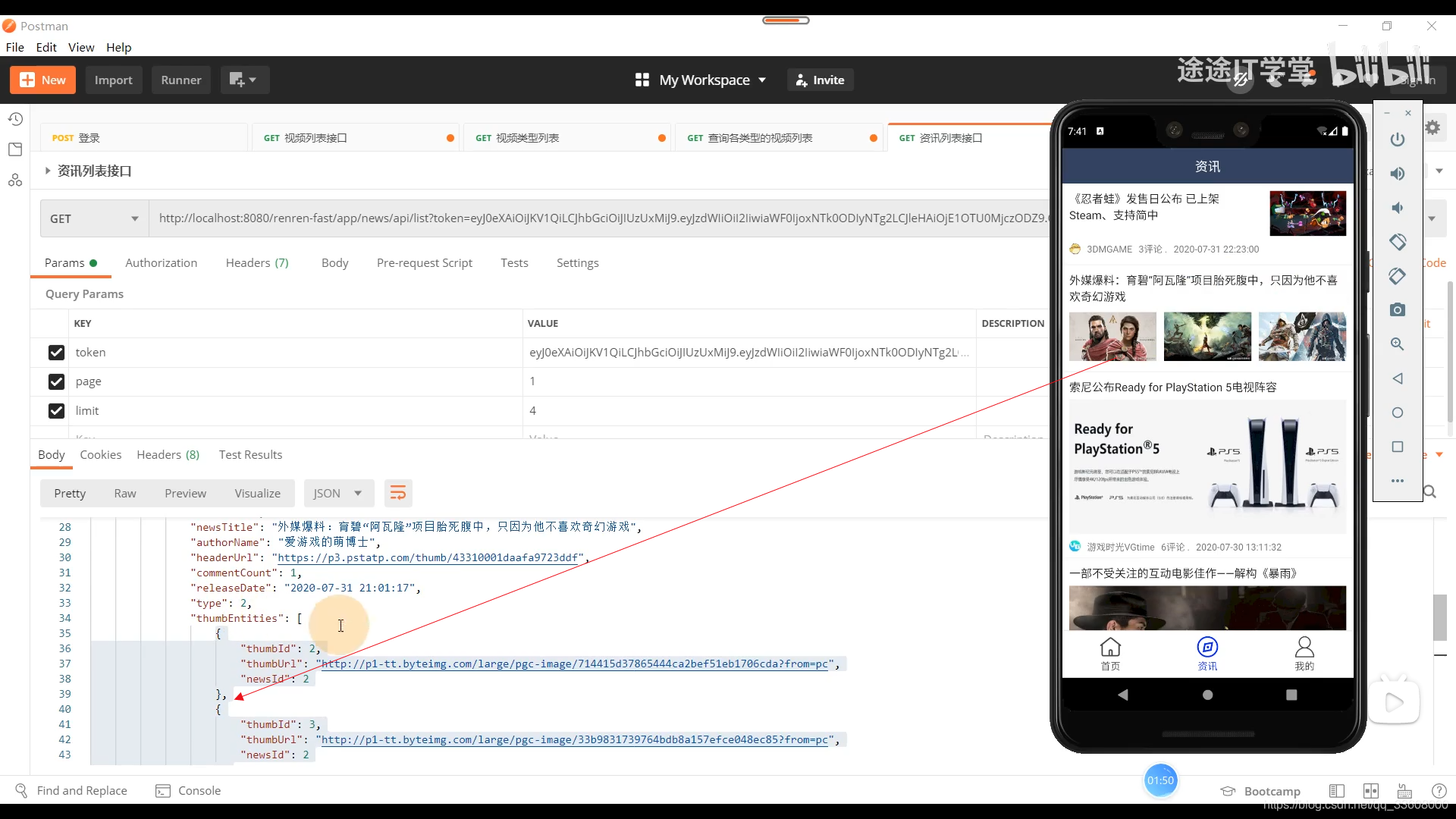Open the File menu
The height and width of the screenshot is (819, 1456).
15,47
